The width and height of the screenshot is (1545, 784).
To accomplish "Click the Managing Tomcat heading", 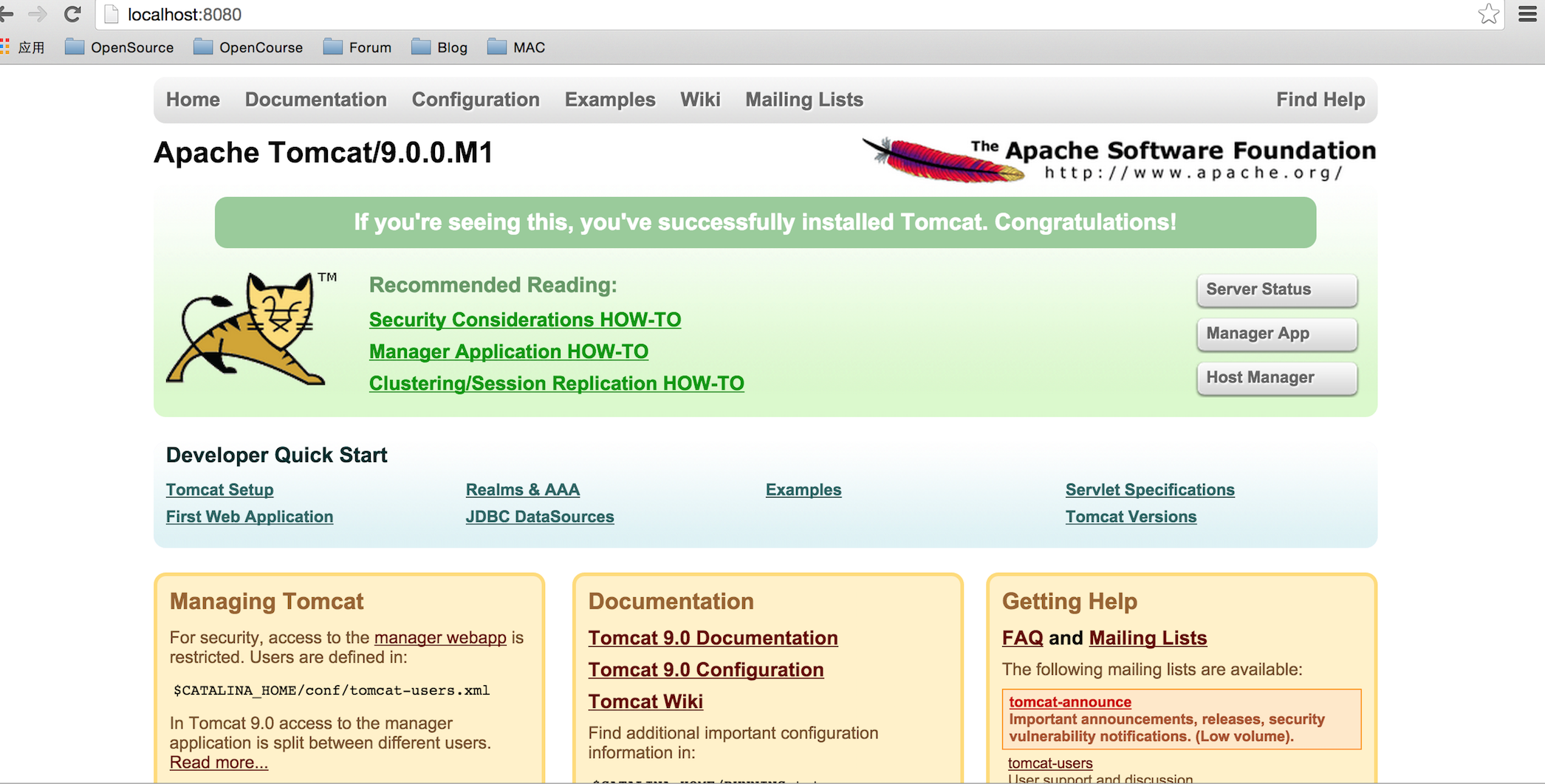I will click(267, 601).
